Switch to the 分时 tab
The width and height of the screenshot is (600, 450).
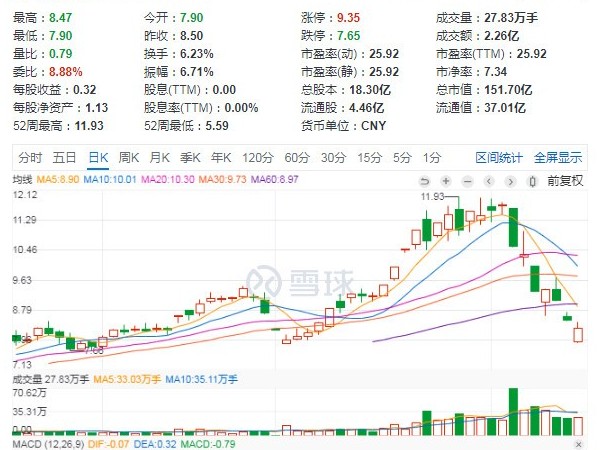coord(30,158)
